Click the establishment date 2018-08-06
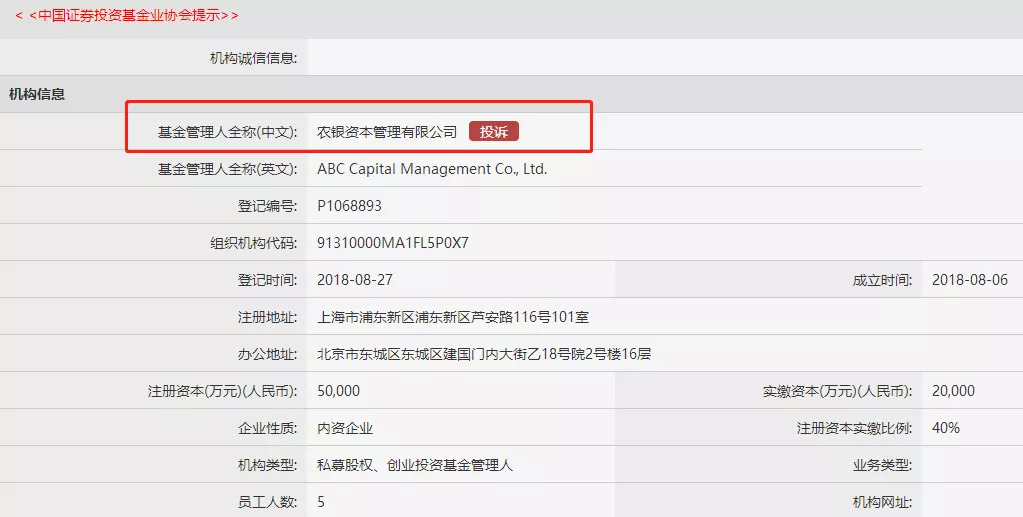The image size is (1023, 517). click(970, 280)
